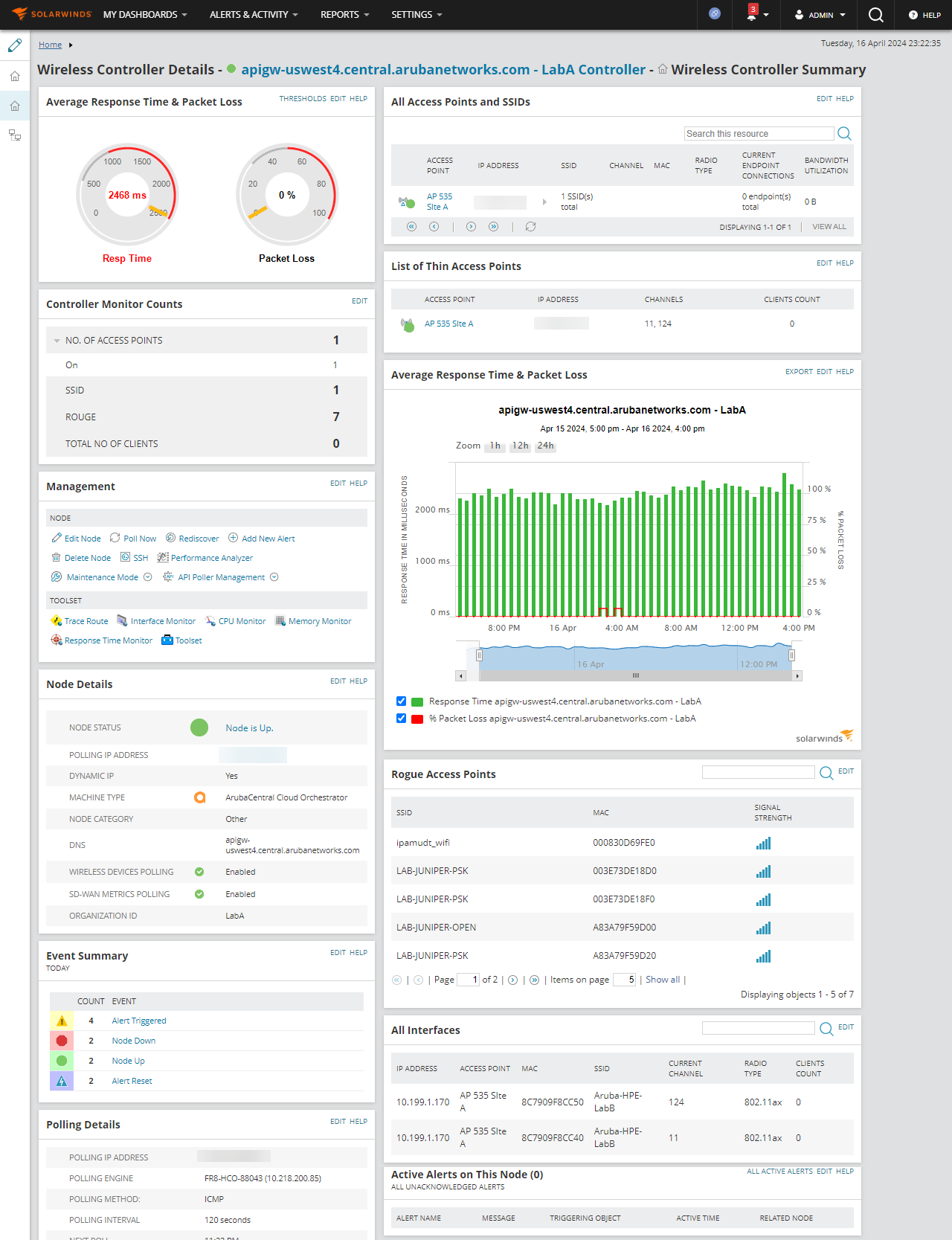Click the Rogue Access Points search icon

coord(826,773)
